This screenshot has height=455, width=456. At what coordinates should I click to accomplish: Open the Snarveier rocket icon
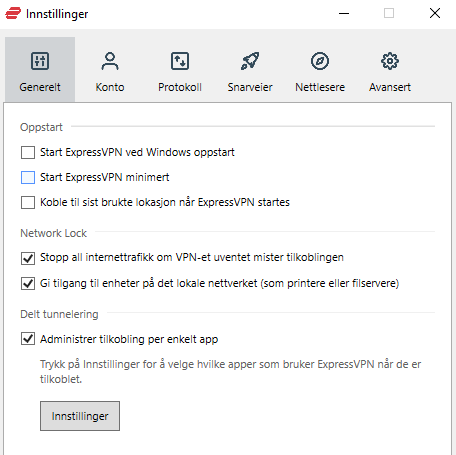[250, 61]
